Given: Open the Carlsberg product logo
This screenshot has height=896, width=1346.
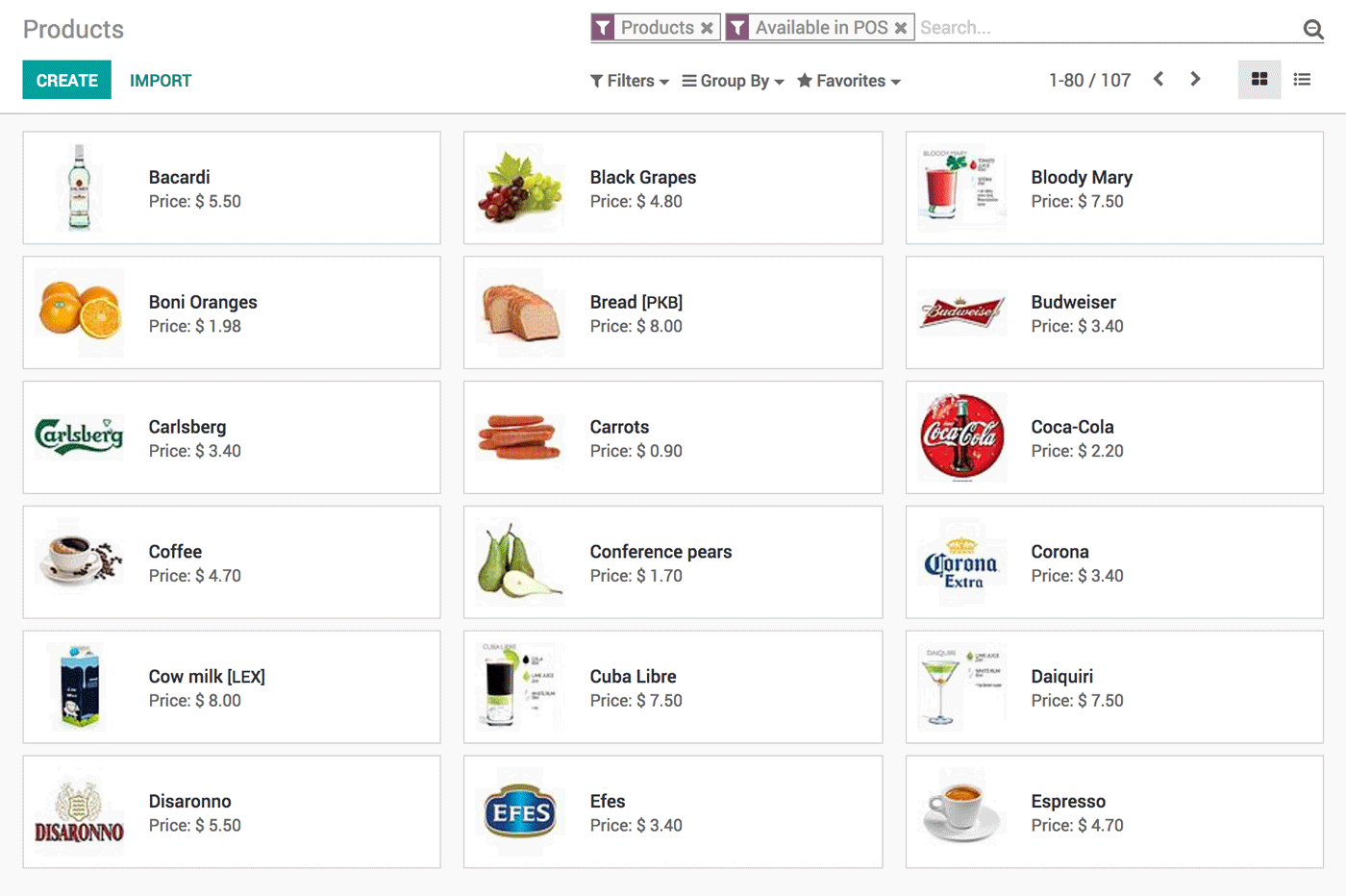Looking at the screenshot, I should click(x=80, y=436).
